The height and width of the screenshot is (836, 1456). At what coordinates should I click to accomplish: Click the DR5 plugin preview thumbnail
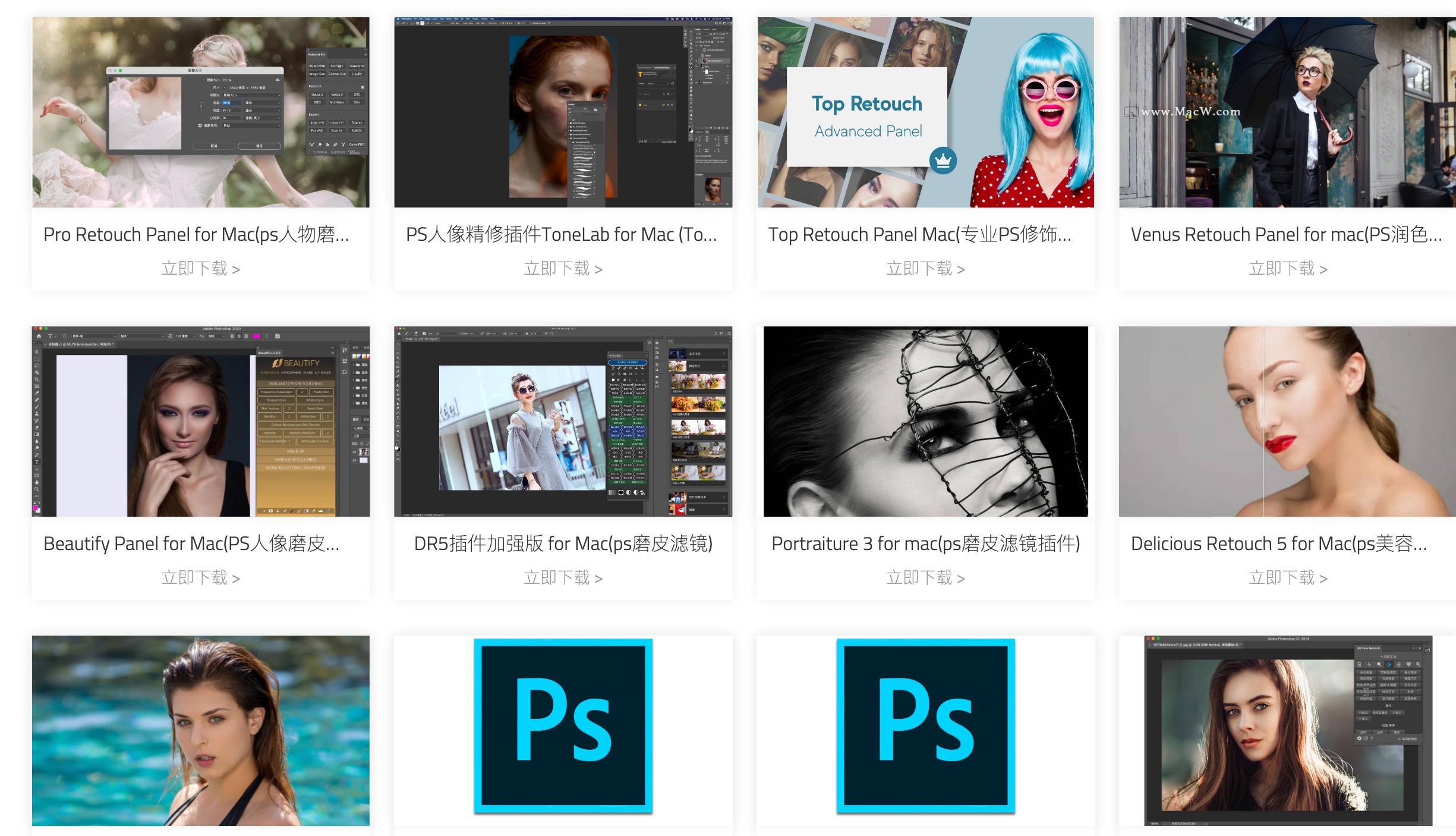[563, 421]
